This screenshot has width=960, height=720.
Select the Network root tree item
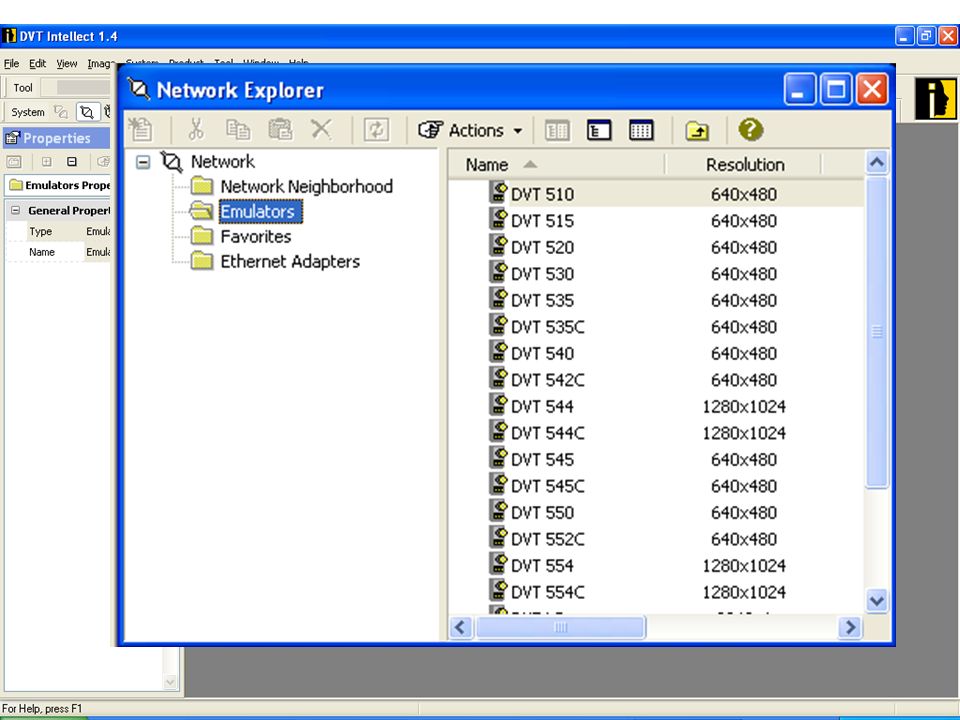click(x=222, y=162)
